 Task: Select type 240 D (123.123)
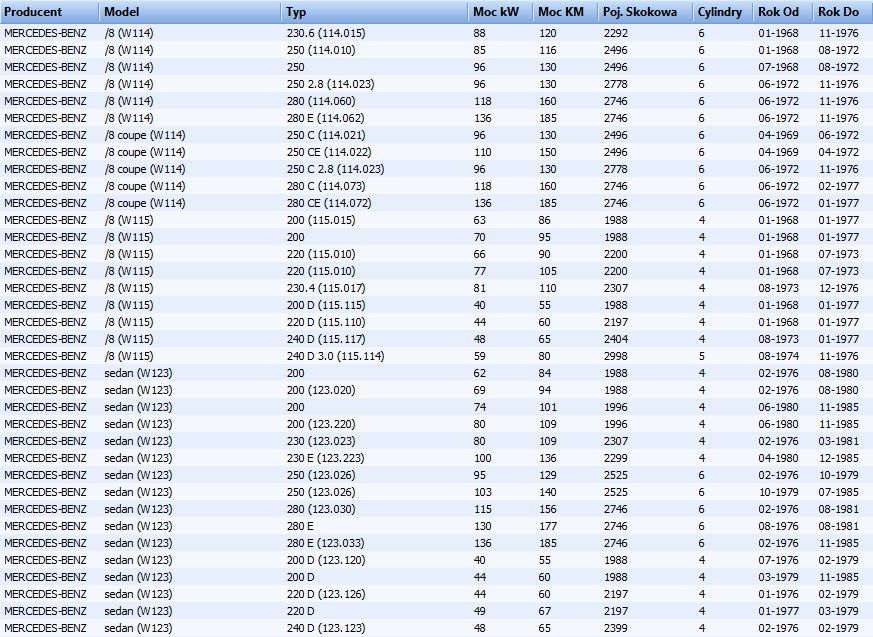click(x=326, y=628)
